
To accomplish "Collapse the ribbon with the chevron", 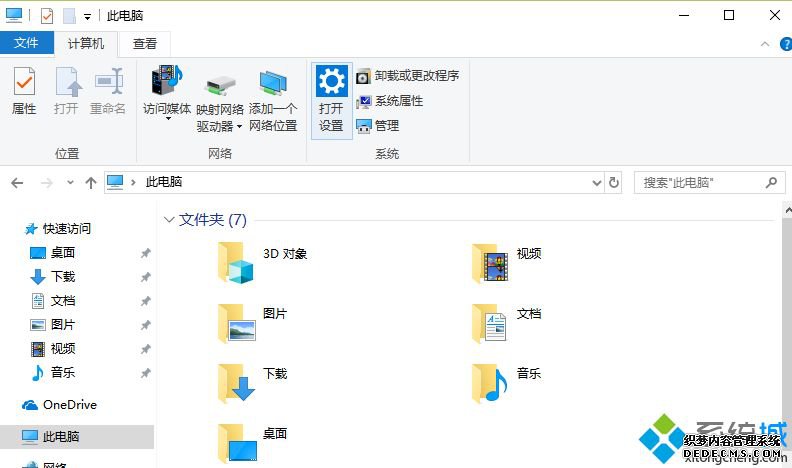I will point(765,44).
